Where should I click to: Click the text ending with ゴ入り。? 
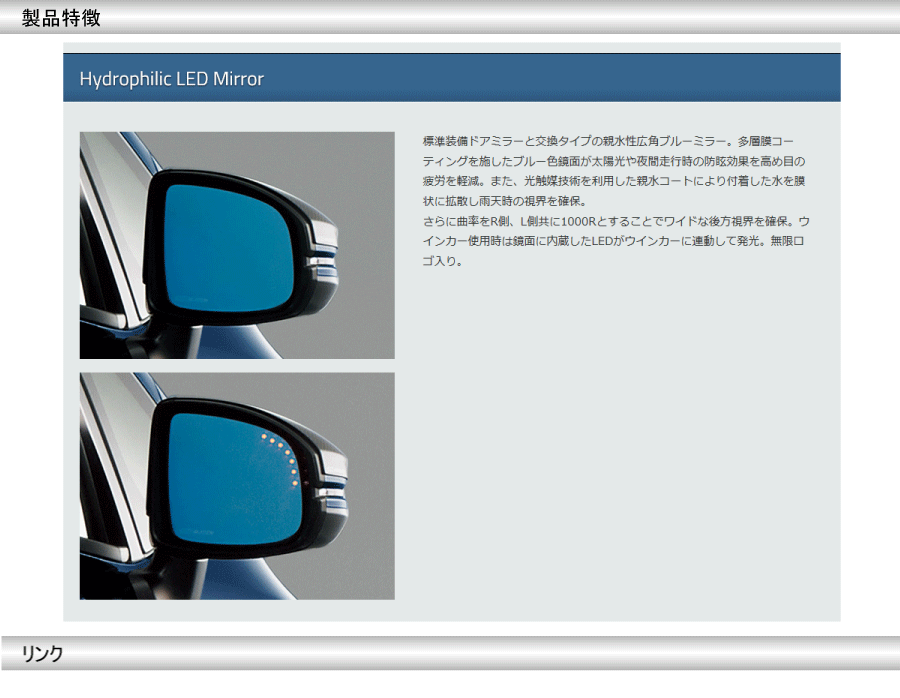443,261
